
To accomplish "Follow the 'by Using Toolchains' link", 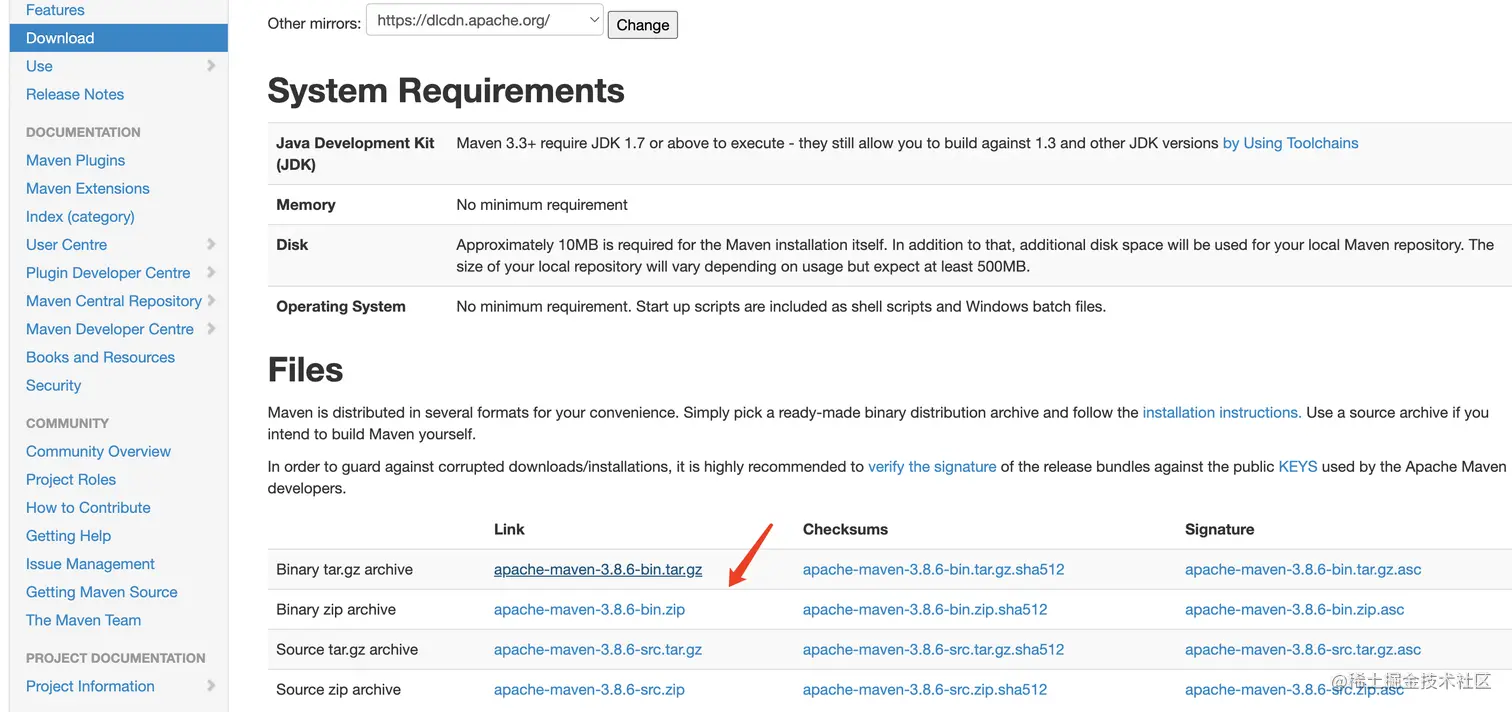I will point(1290,143).
